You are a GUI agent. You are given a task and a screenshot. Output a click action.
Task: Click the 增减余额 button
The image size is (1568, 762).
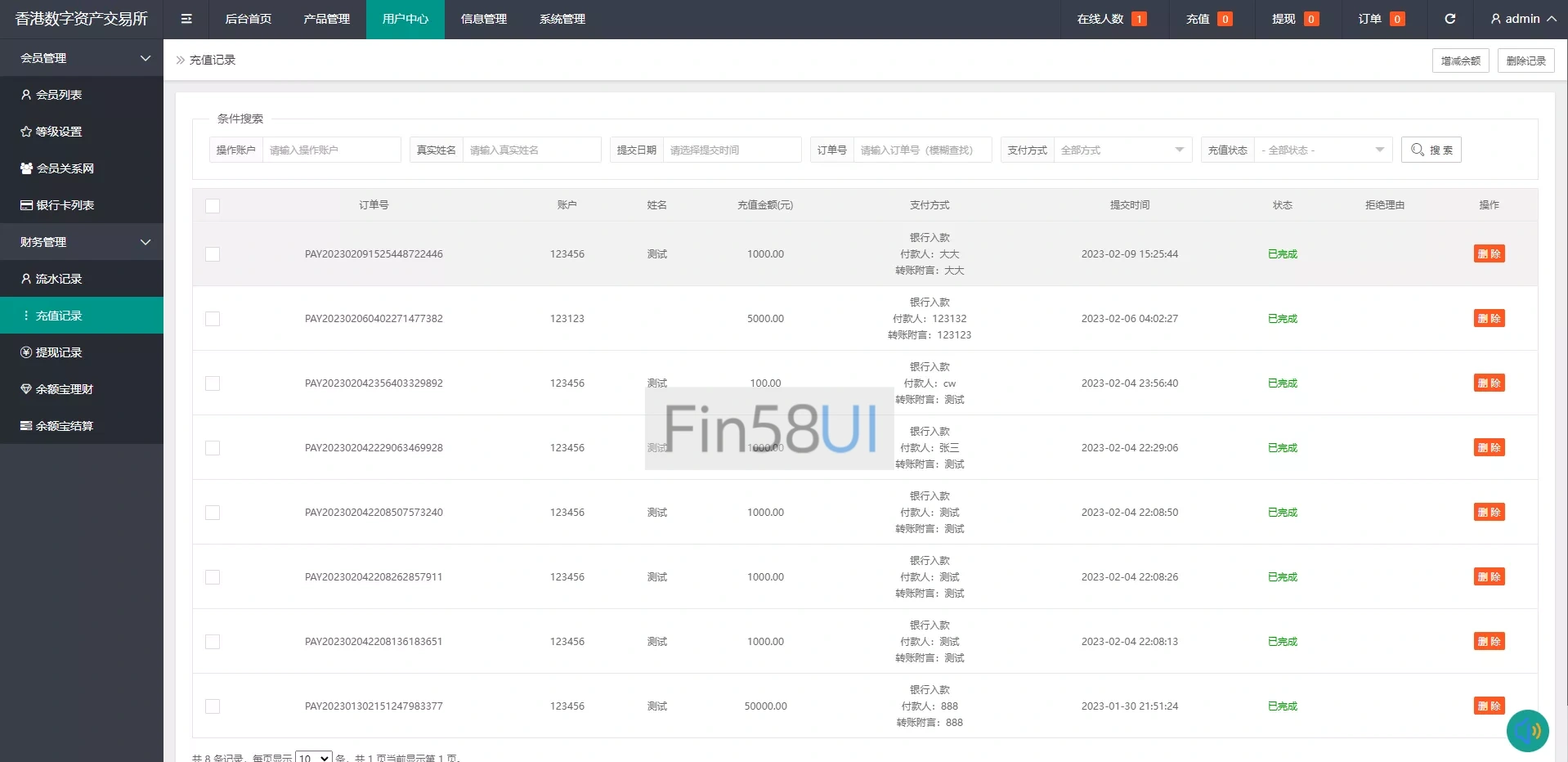click(1460, 61)
